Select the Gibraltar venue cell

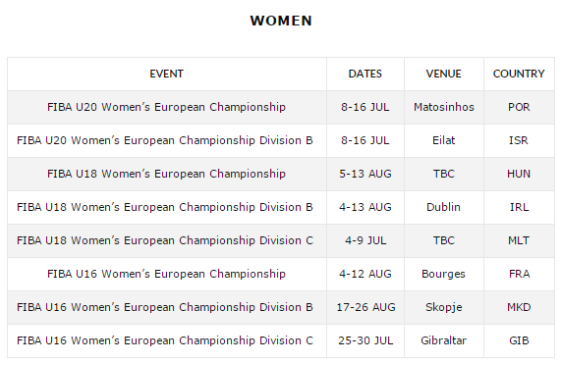(x=444, y=341)
